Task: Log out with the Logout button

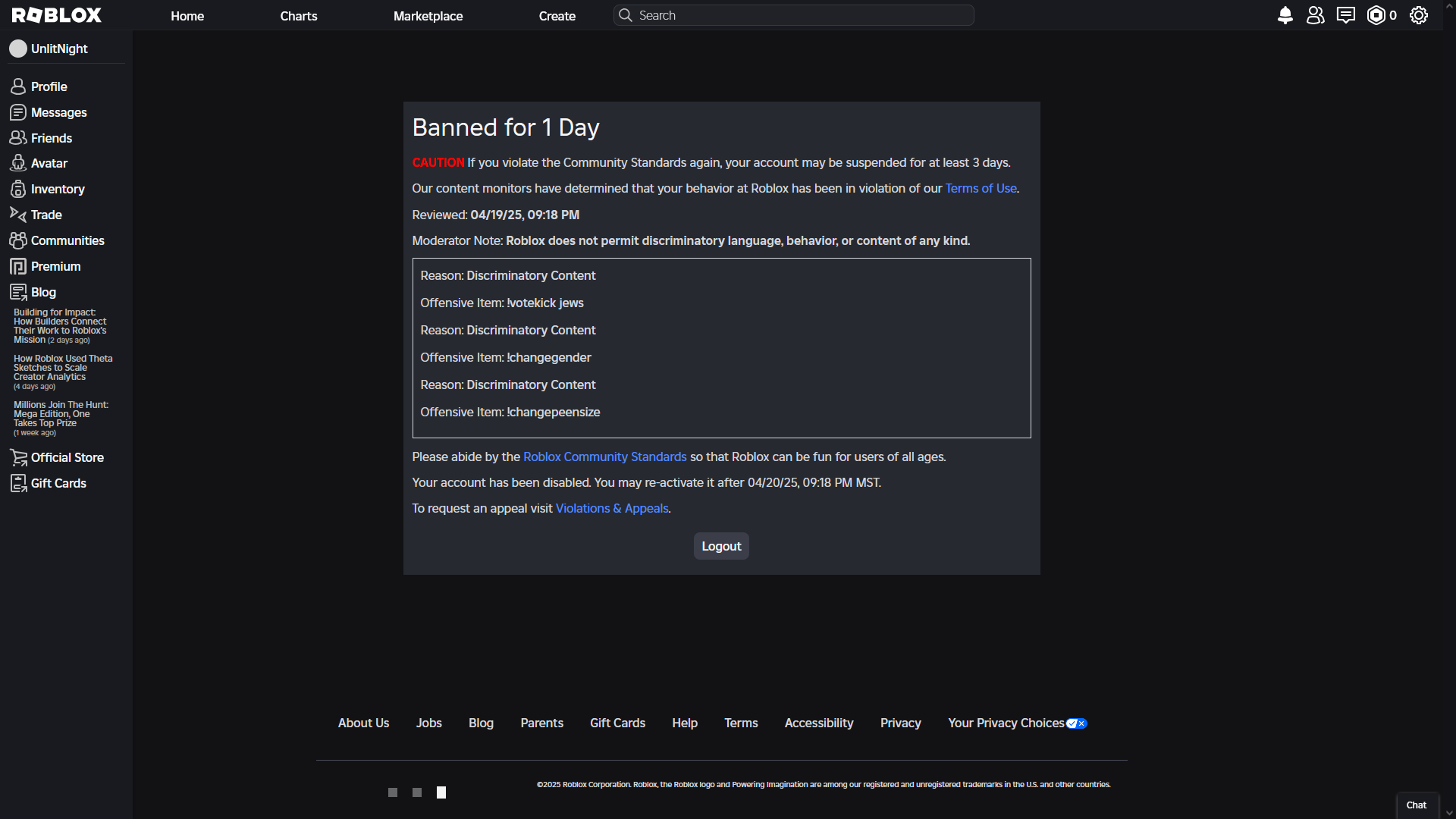Action: (x=721, y=546)
